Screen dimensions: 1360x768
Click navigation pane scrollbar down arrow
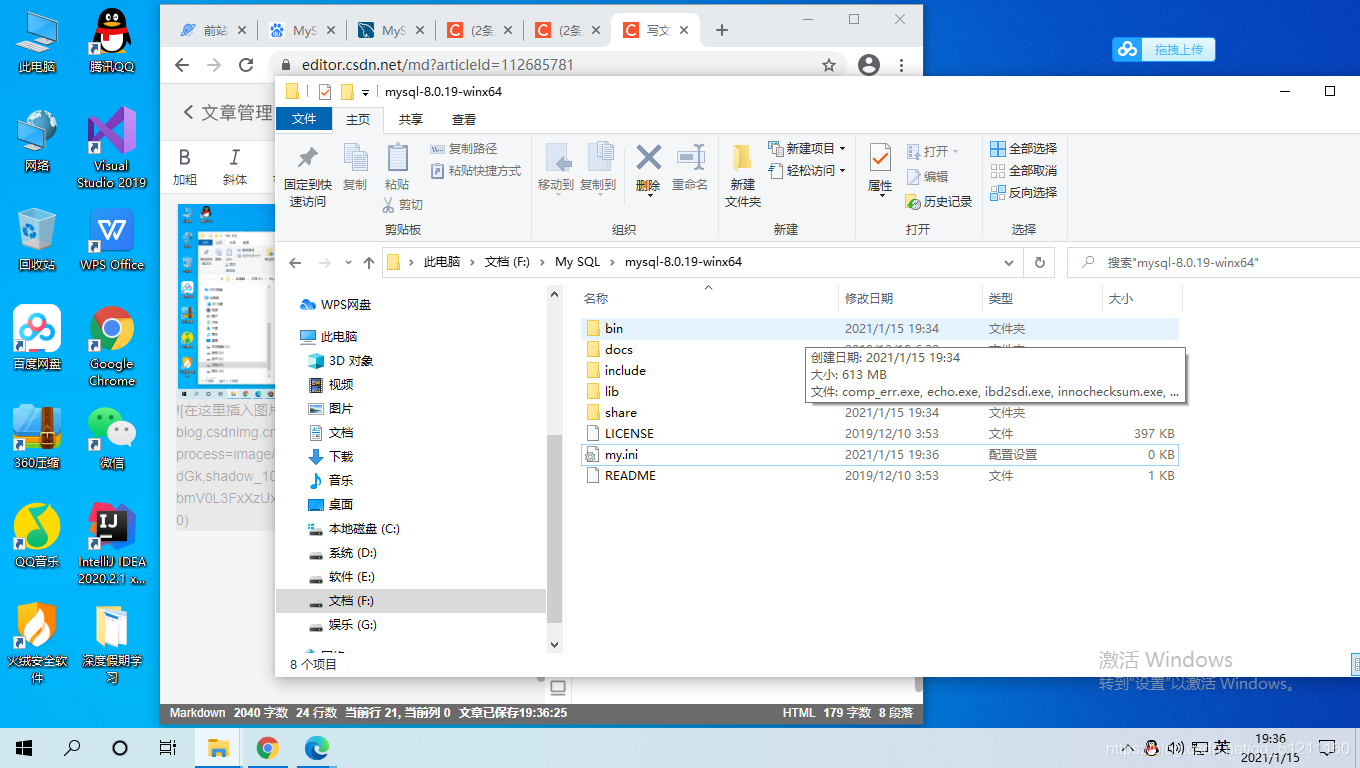[555, 645]
